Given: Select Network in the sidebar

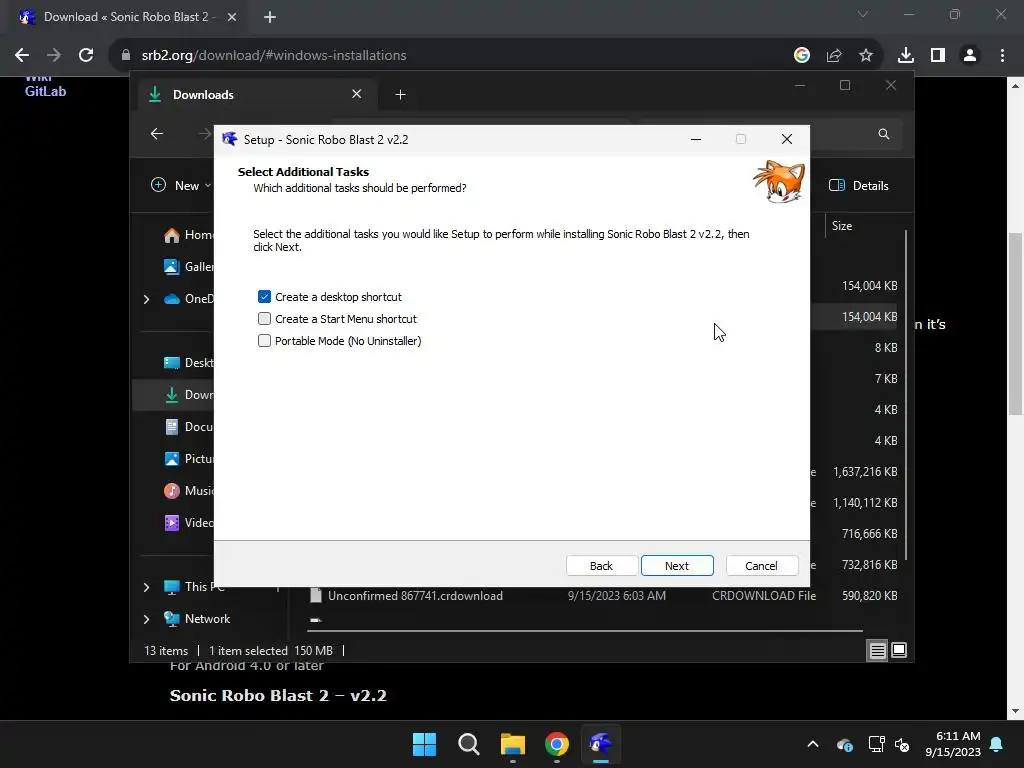Looking at the screenshot, I should [x=196, y=618].
